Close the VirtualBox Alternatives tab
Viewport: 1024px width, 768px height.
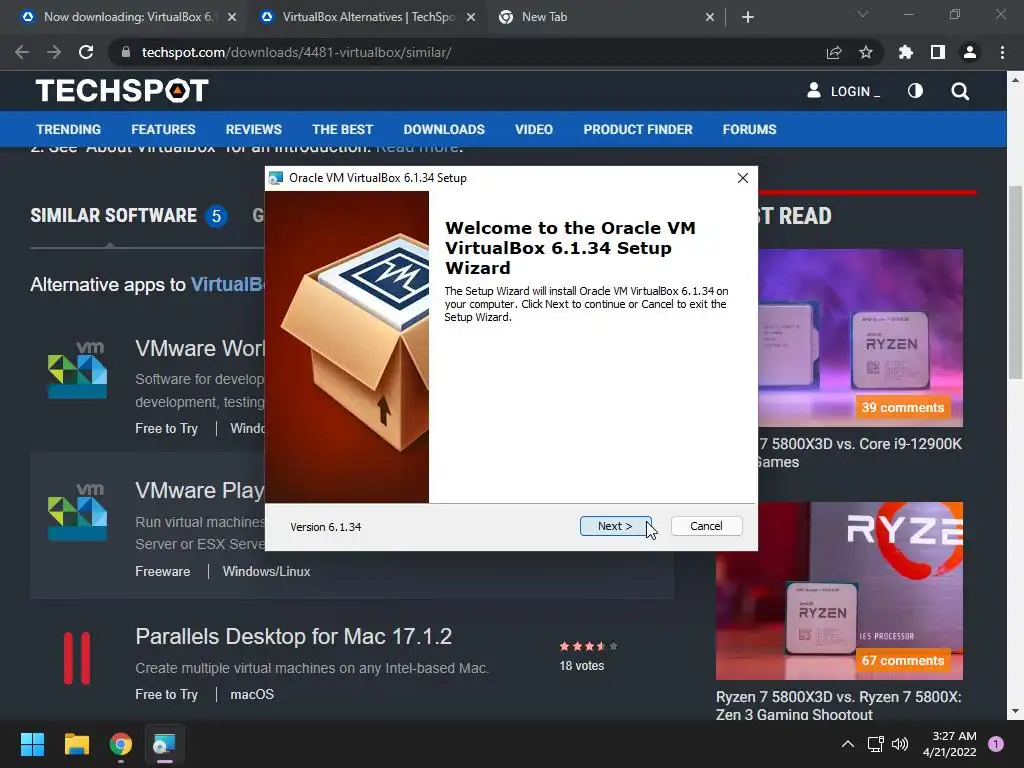(x=471, y=17)
